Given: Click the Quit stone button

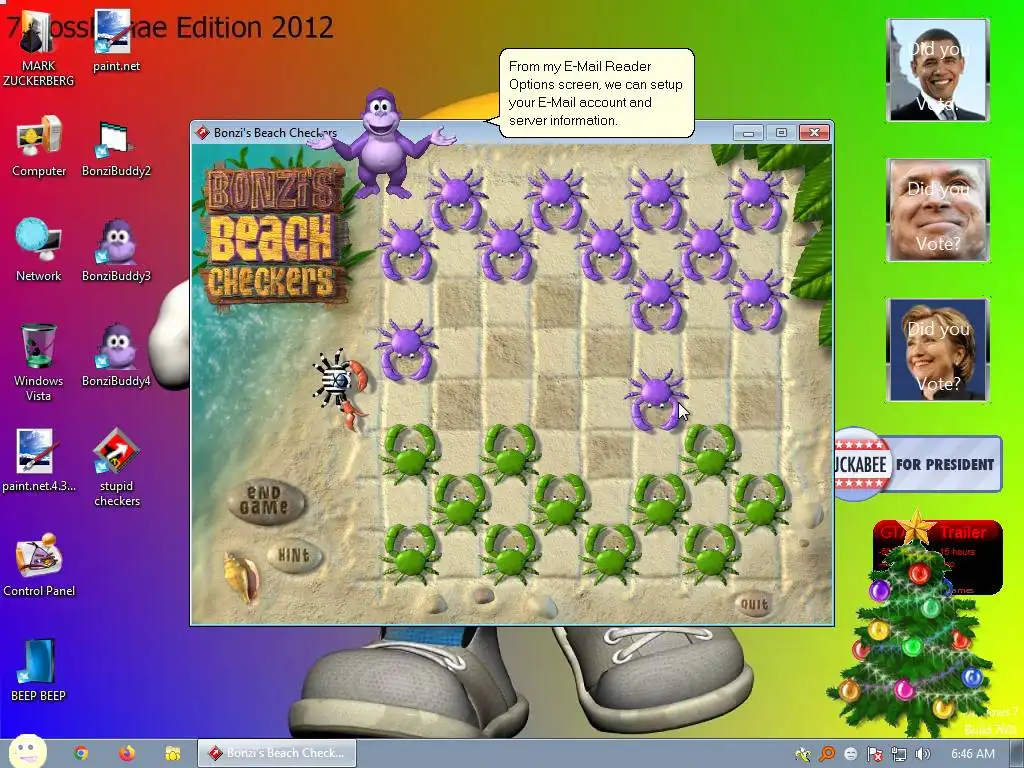Looking at the screenshot, I should [x=754, y=604].
